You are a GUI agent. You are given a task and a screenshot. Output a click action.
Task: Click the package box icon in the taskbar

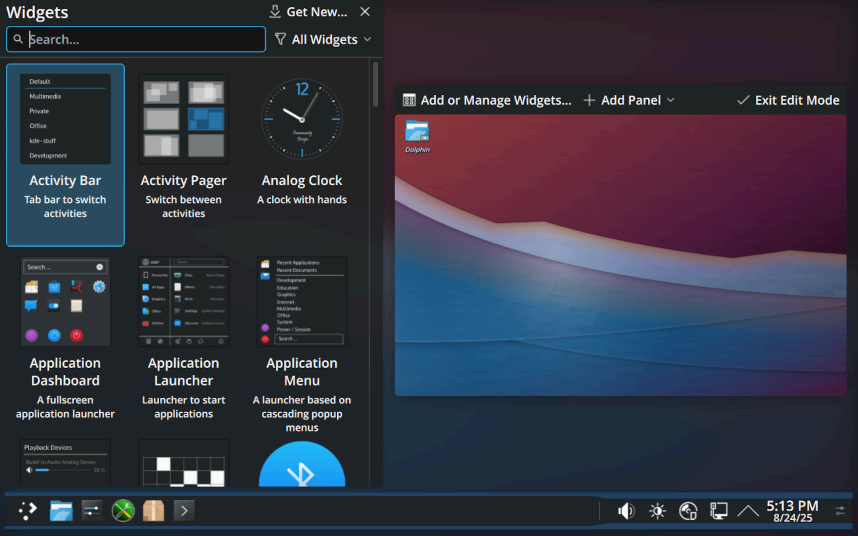[x=153, y=511]
